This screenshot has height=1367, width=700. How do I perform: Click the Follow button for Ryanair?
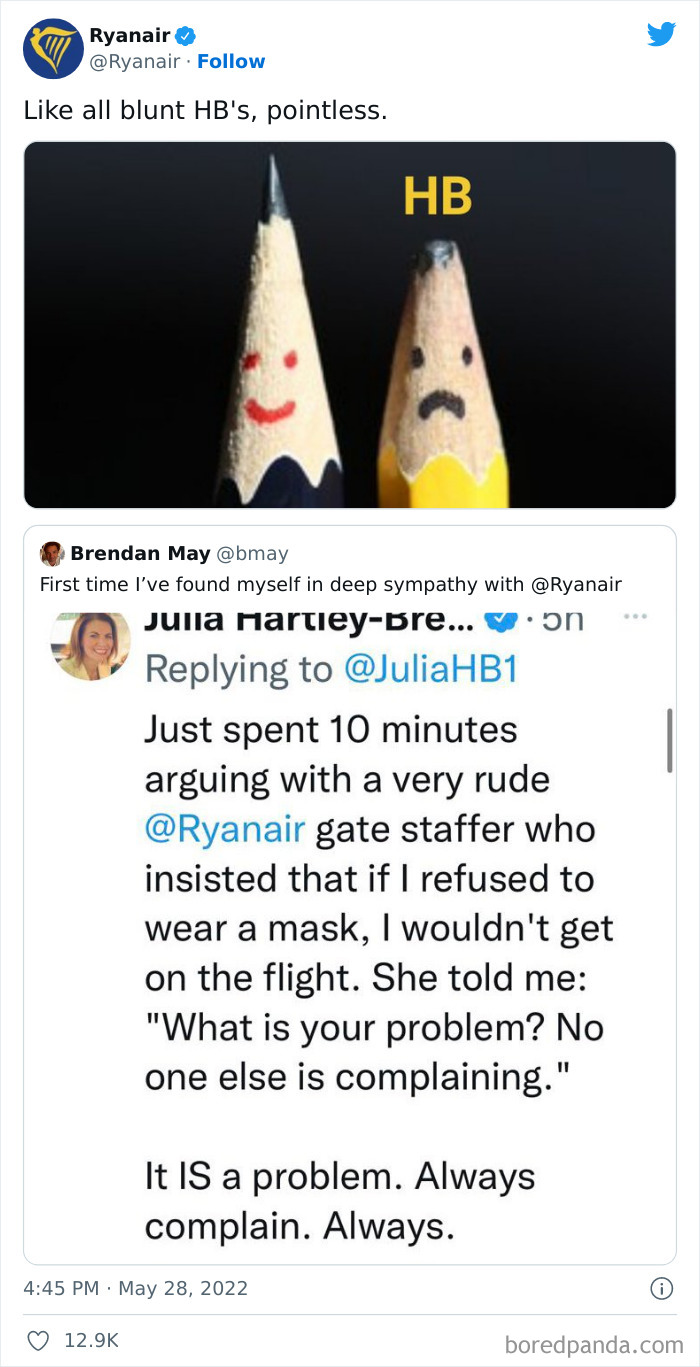[232, 61]
